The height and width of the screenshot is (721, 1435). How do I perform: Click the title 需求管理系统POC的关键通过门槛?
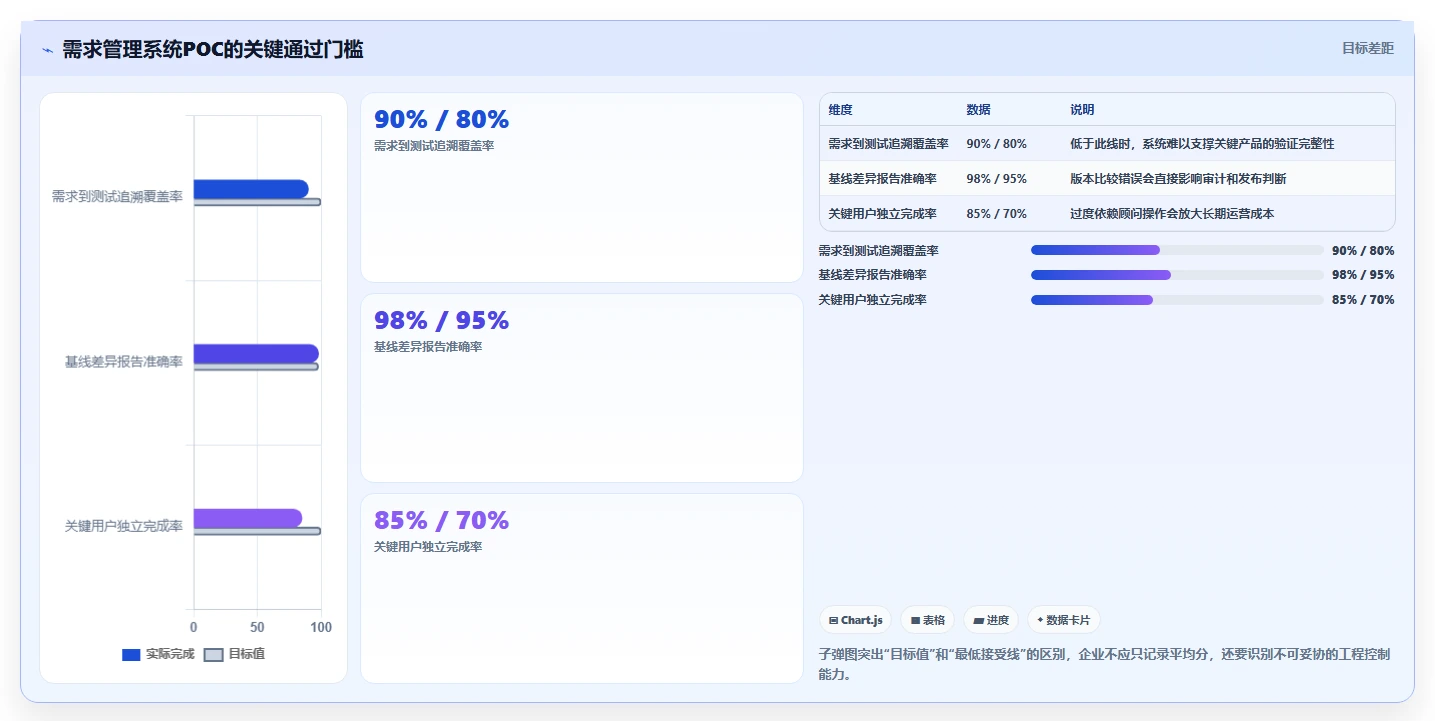[x=213, y=49]
